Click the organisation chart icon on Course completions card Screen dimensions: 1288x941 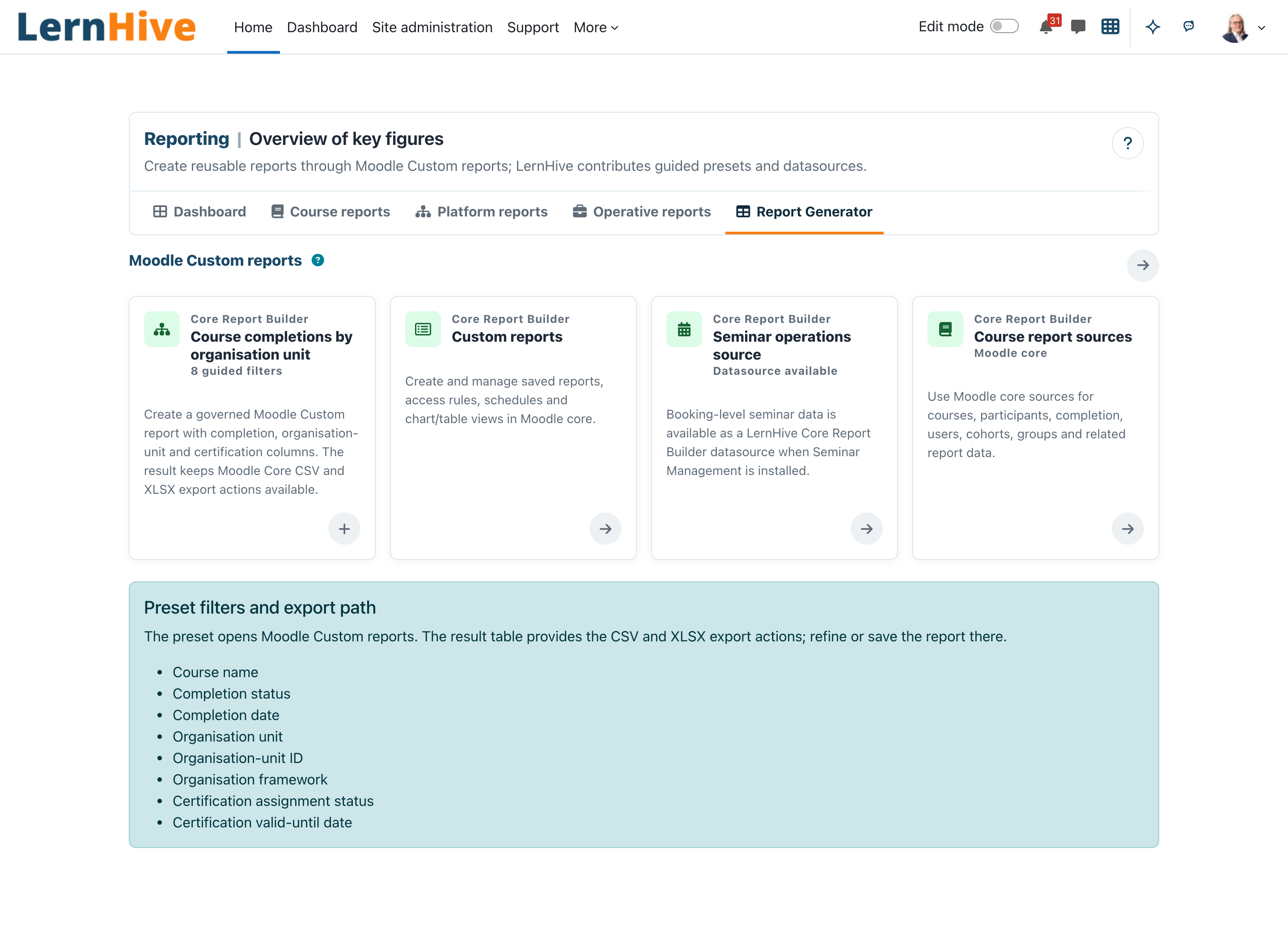(162, 329)
